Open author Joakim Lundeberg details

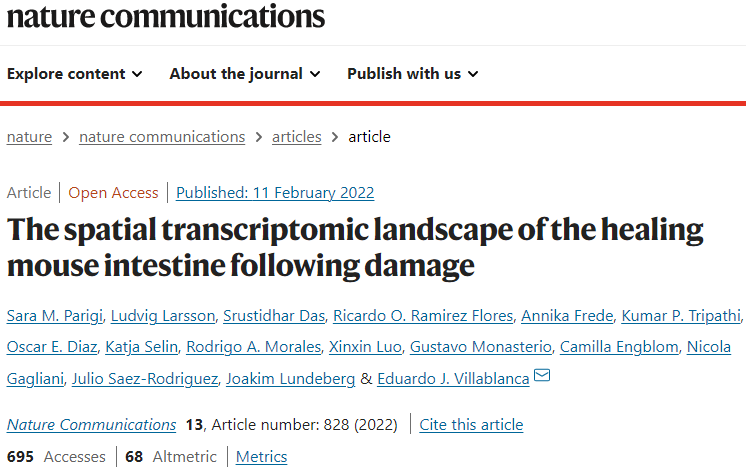point(290,379)
